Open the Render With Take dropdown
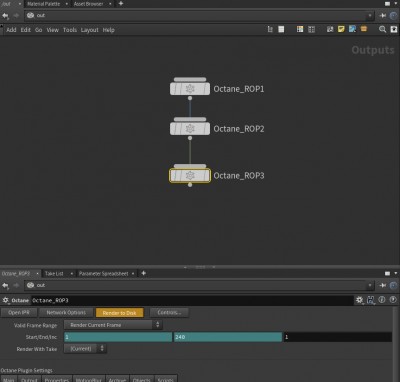This screenshot has width=400, height=382. tap(85, 349)
